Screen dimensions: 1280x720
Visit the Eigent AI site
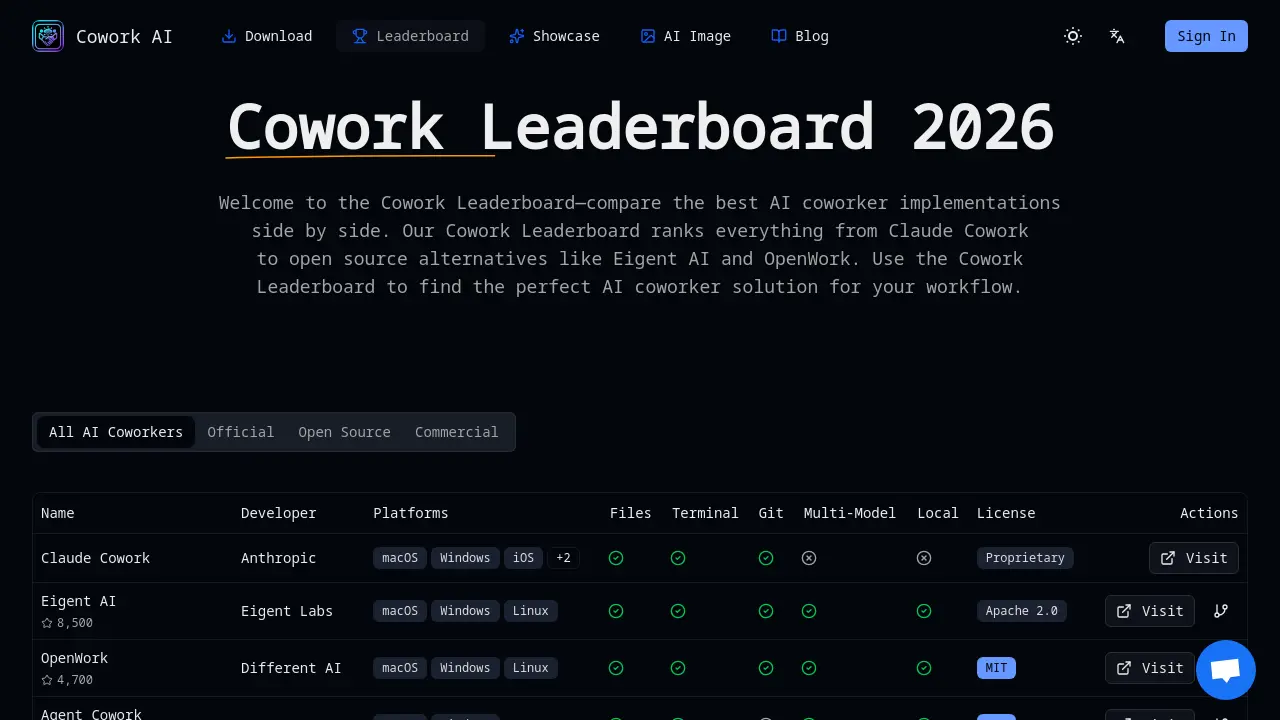1150,611
